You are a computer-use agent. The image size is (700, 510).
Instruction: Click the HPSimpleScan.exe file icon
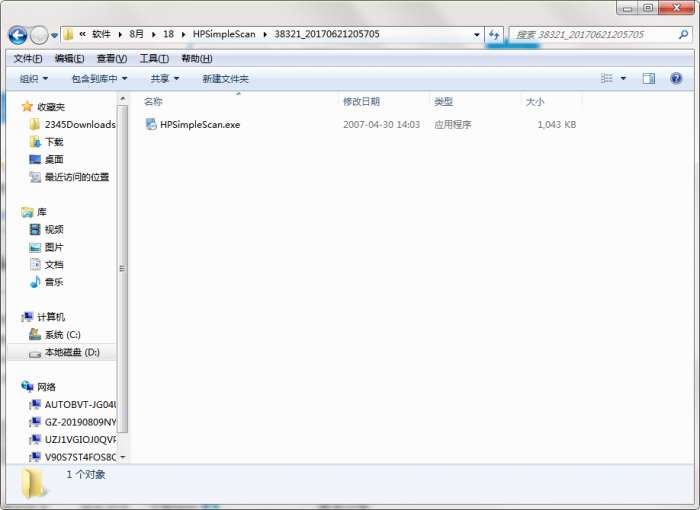coord(151,124)
